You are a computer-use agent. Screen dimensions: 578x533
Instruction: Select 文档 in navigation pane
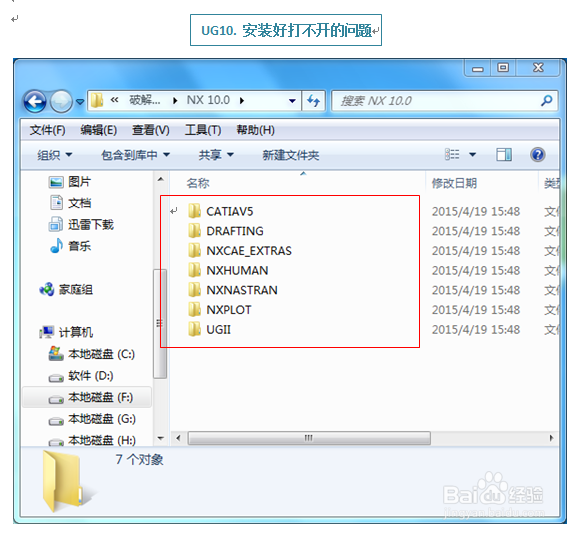point(70,203)
